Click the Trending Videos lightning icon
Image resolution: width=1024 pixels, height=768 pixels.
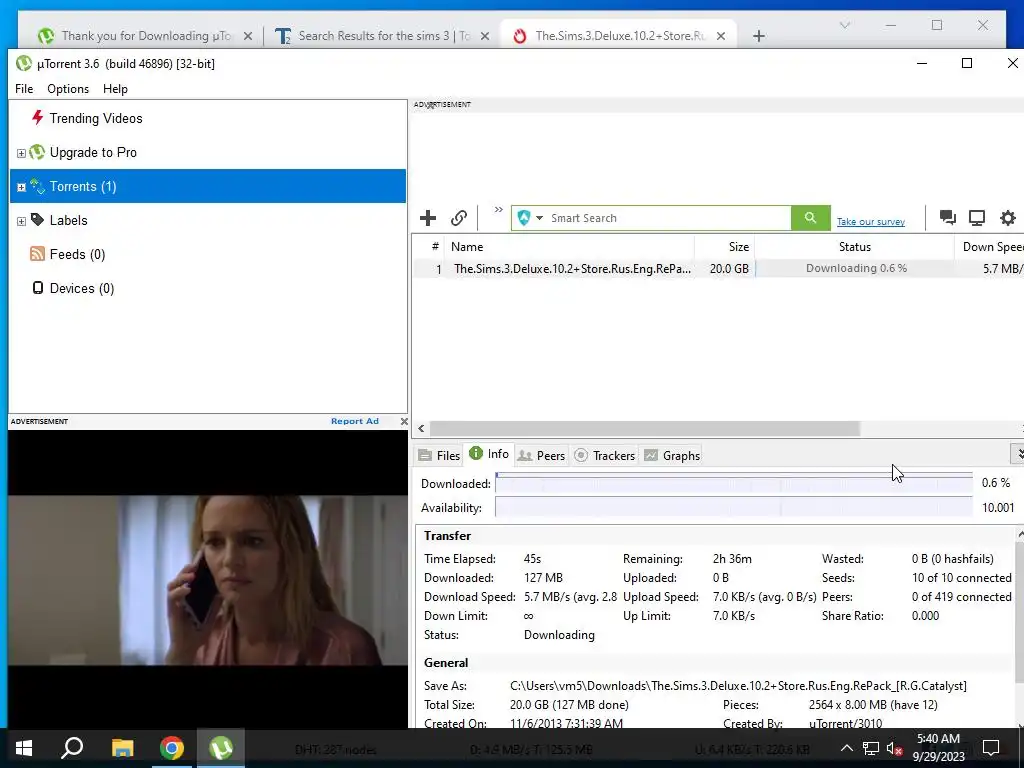(x=37, y=118)
